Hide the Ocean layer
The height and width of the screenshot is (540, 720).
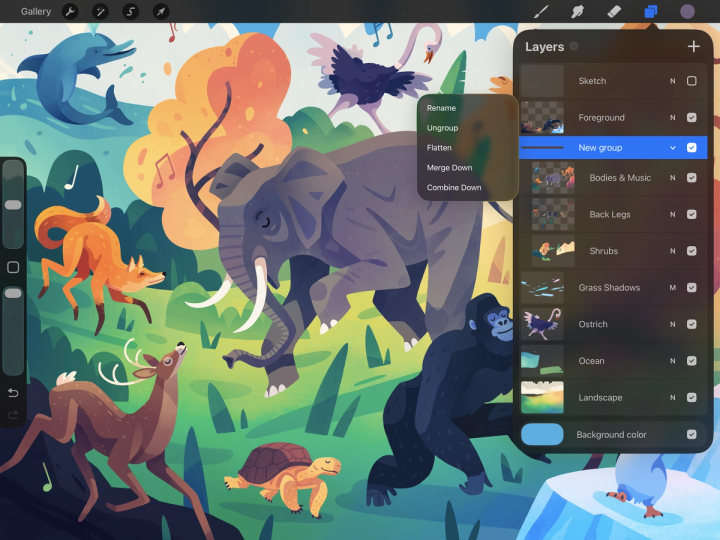[x=692, y=361]
